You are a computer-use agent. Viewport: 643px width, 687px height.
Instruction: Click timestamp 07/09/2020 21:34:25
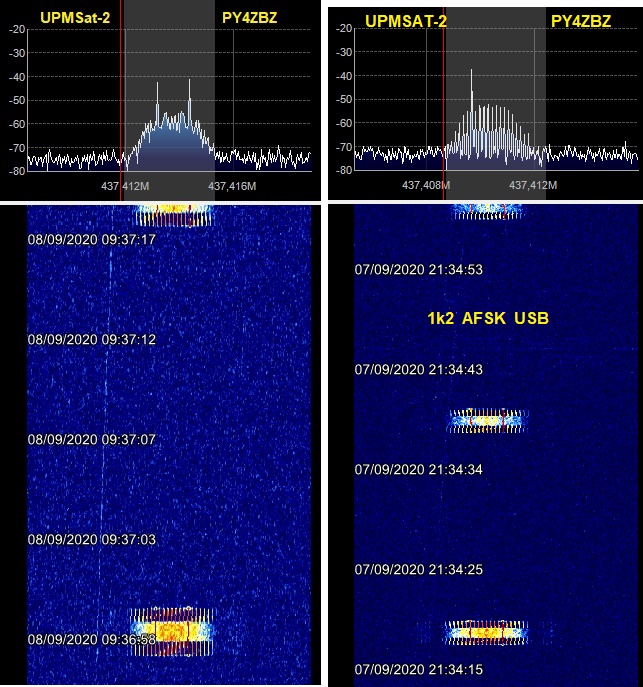pyautogui.click(x=419, y=570)
